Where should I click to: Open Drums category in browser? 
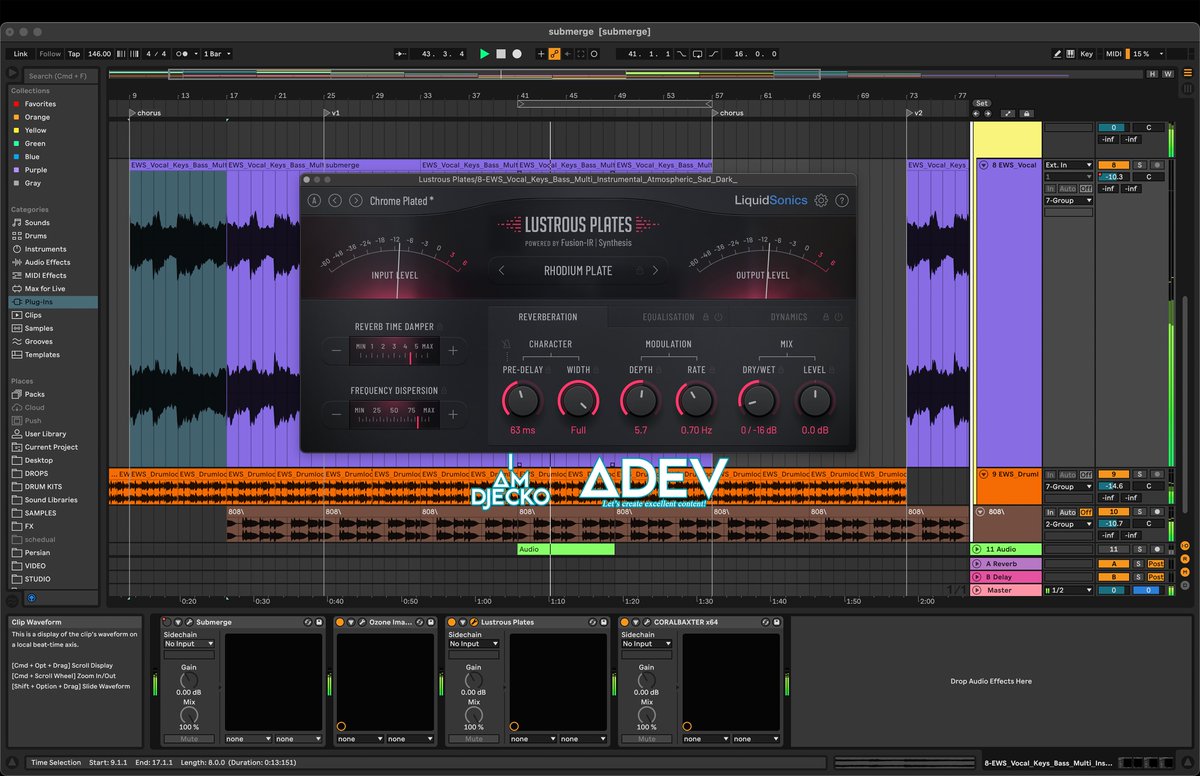click(36, 236)
